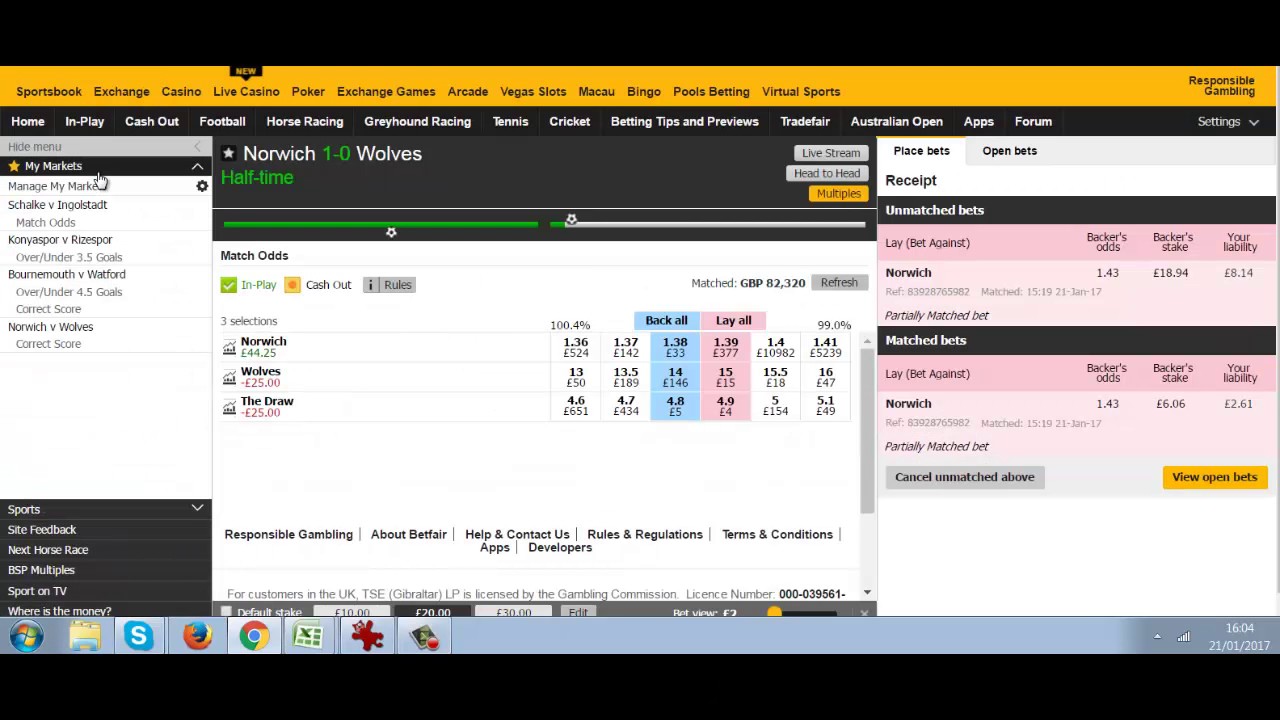Viewport: 1280px width, 720px height.
Task: Select the £20.00 default stake
Action: 433,612
